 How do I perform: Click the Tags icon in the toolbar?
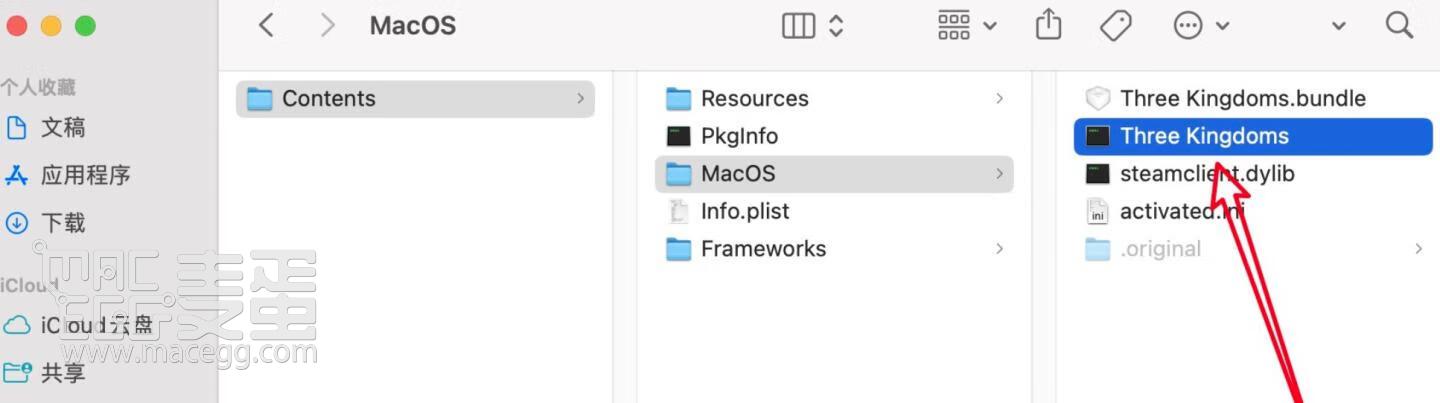(x=1115, y=26)
